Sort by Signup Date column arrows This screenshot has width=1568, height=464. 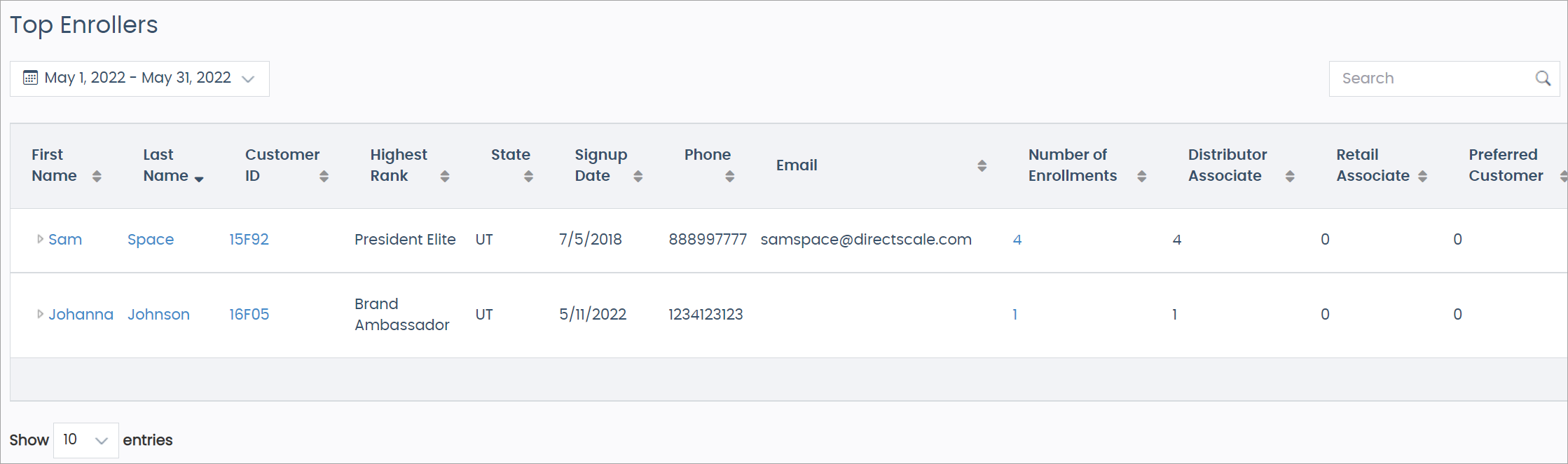[x=638, y=177]
